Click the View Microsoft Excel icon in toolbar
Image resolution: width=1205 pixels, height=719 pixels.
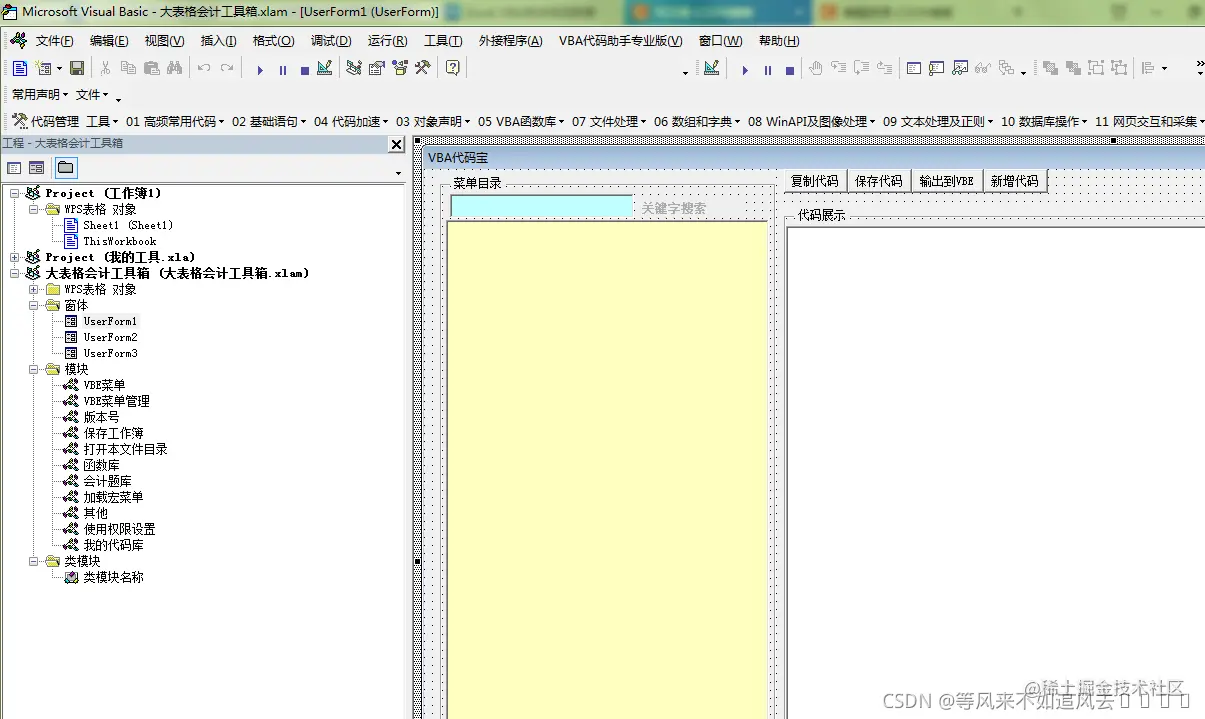point(20,68)
